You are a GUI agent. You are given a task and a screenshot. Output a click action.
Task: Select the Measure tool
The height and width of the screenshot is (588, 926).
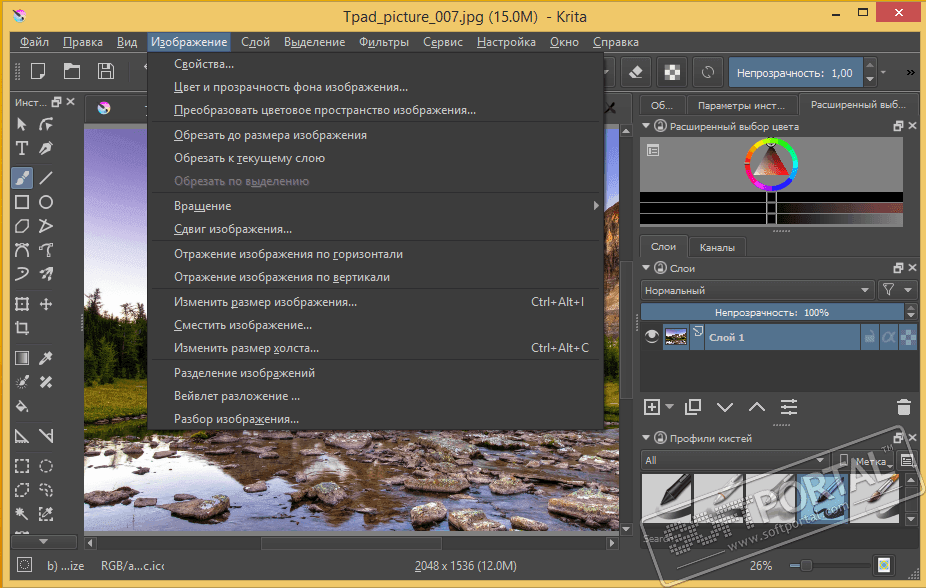tap(46, 436)
